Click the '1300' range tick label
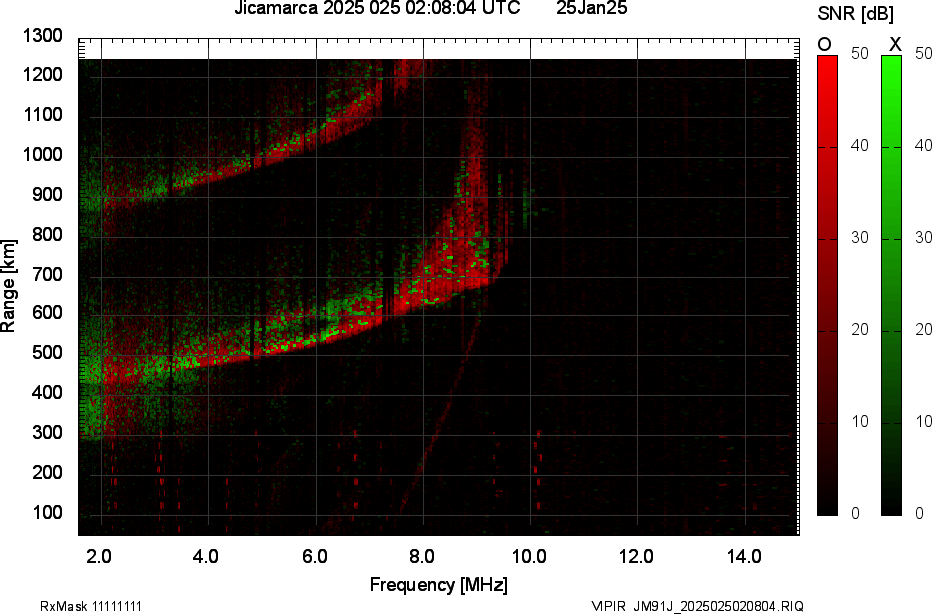This screenshot has width=932, height=614. 43,36
